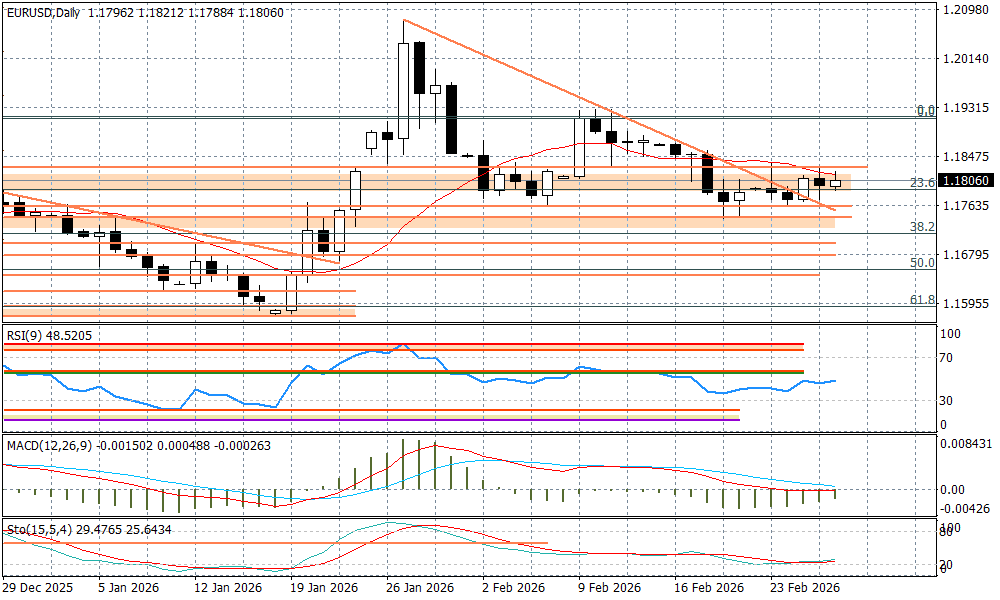Viewport: 1000px width, 600px height.
Task: Select the current price label 1.18060
Action: pos(963,181)
